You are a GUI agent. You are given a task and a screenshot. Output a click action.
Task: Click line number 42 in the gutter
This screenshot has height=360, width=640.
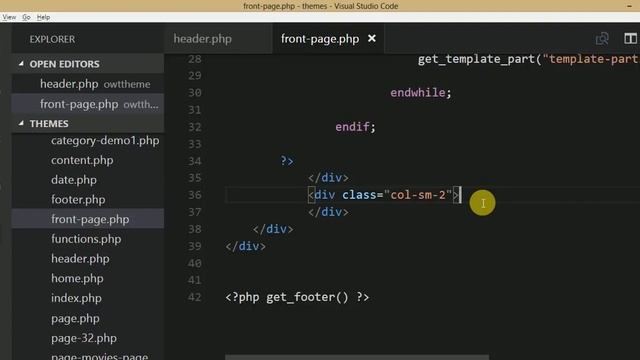pyautogui.click(x=195, y=297)
